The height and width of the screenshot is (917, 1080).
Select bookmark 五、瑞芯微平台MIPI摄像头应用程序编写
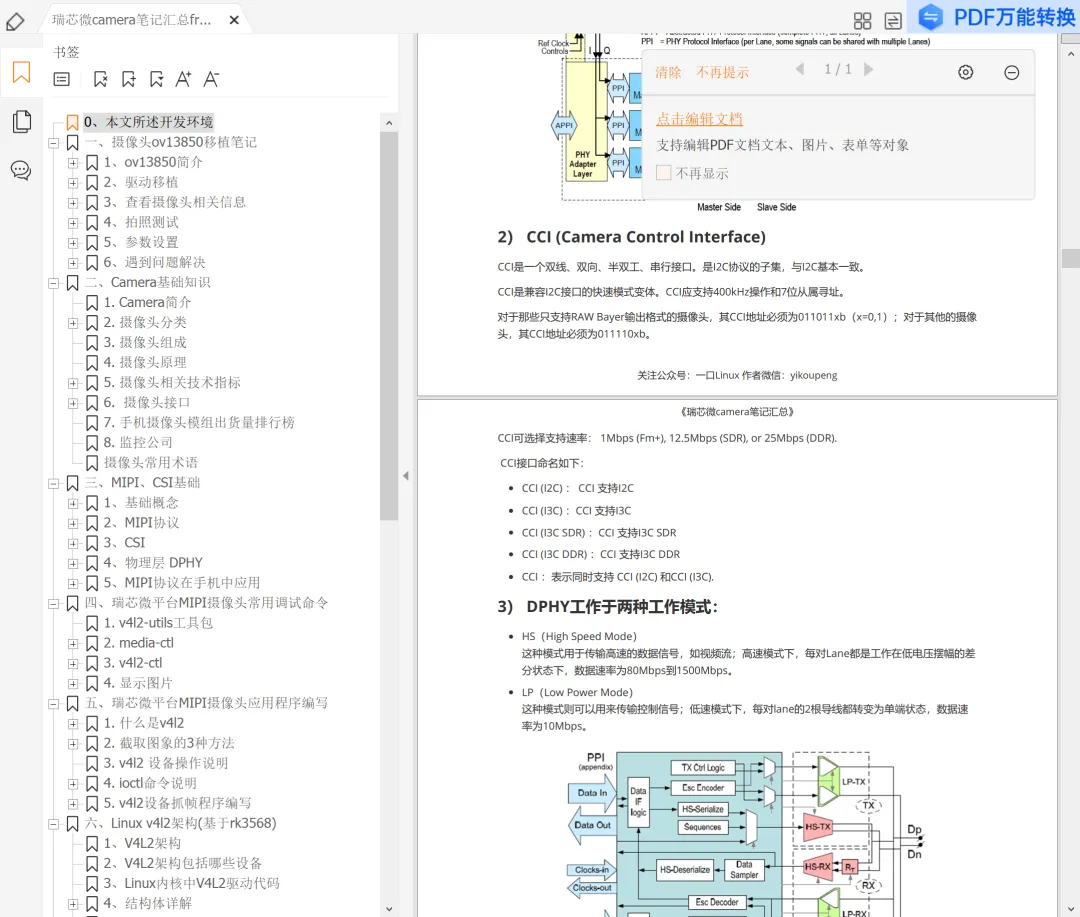pos(206,703)
